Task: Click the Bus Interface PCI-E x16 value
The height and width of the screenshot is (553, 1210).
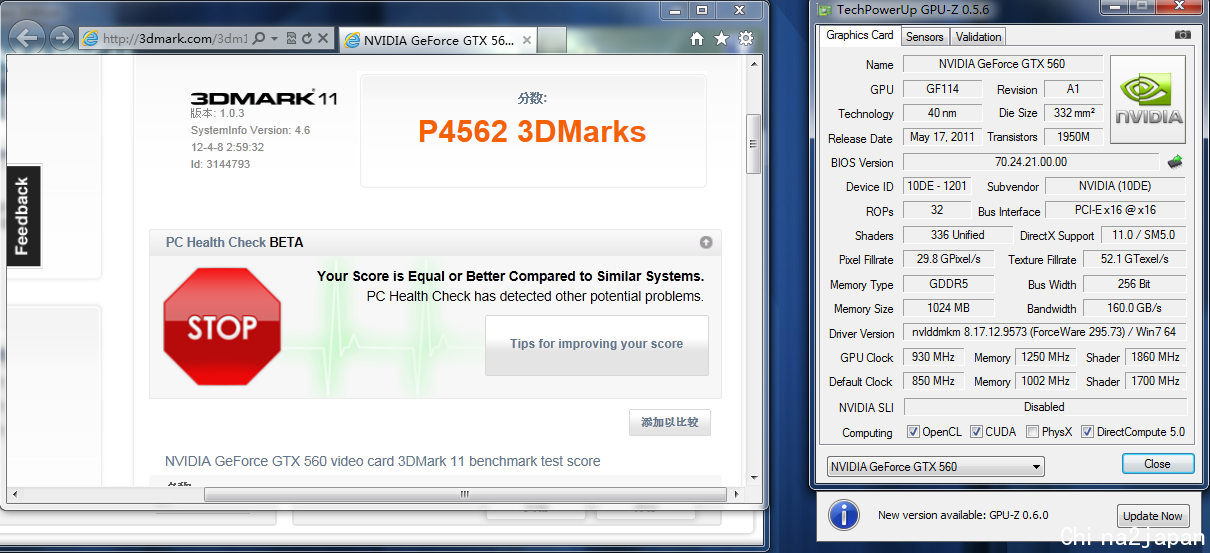Action: pyautogui.click(x=1115, y=210)
